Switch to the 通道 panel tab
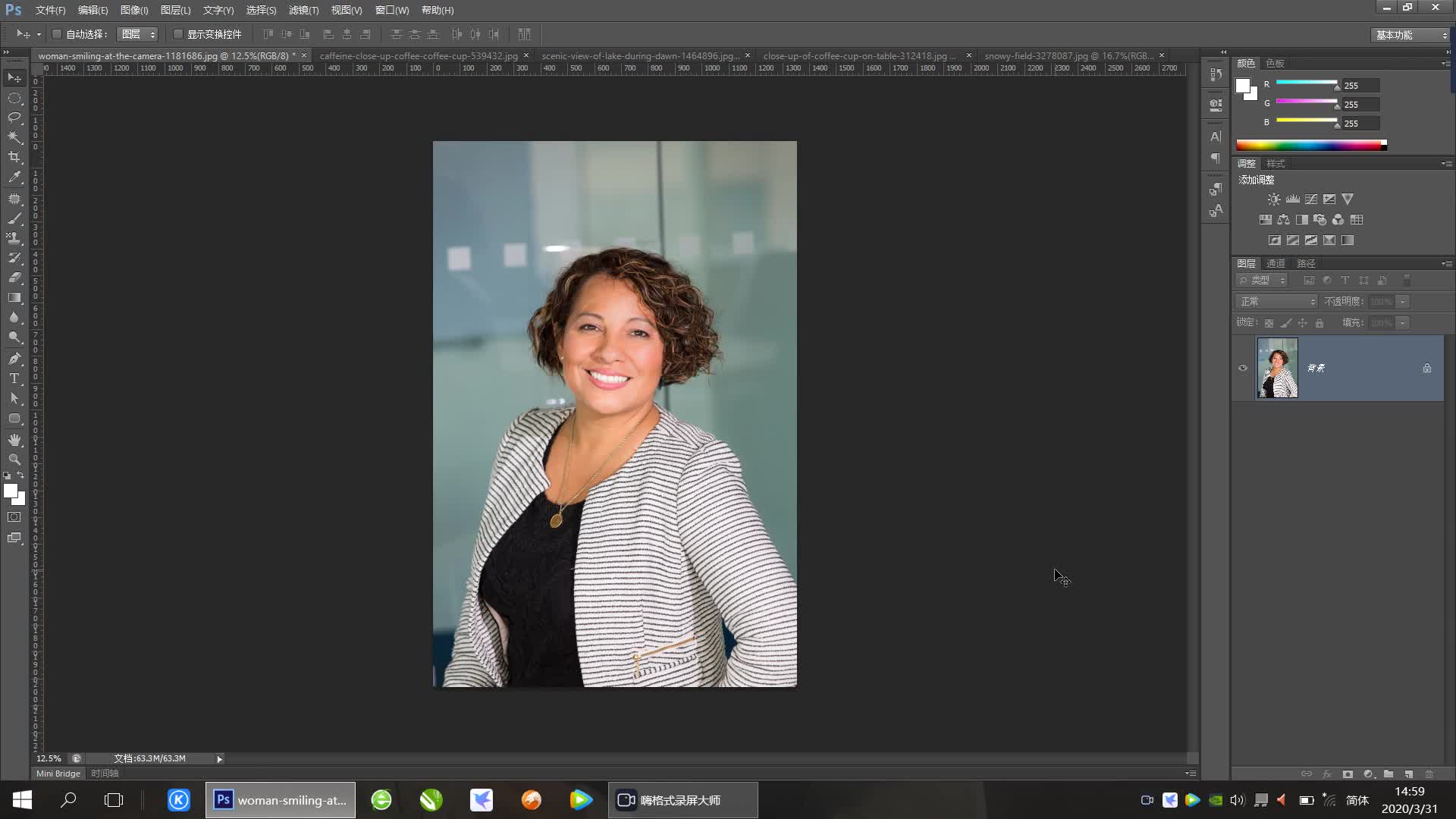The height and width of the screenshot is (819, 1456). pos(1276,264)
